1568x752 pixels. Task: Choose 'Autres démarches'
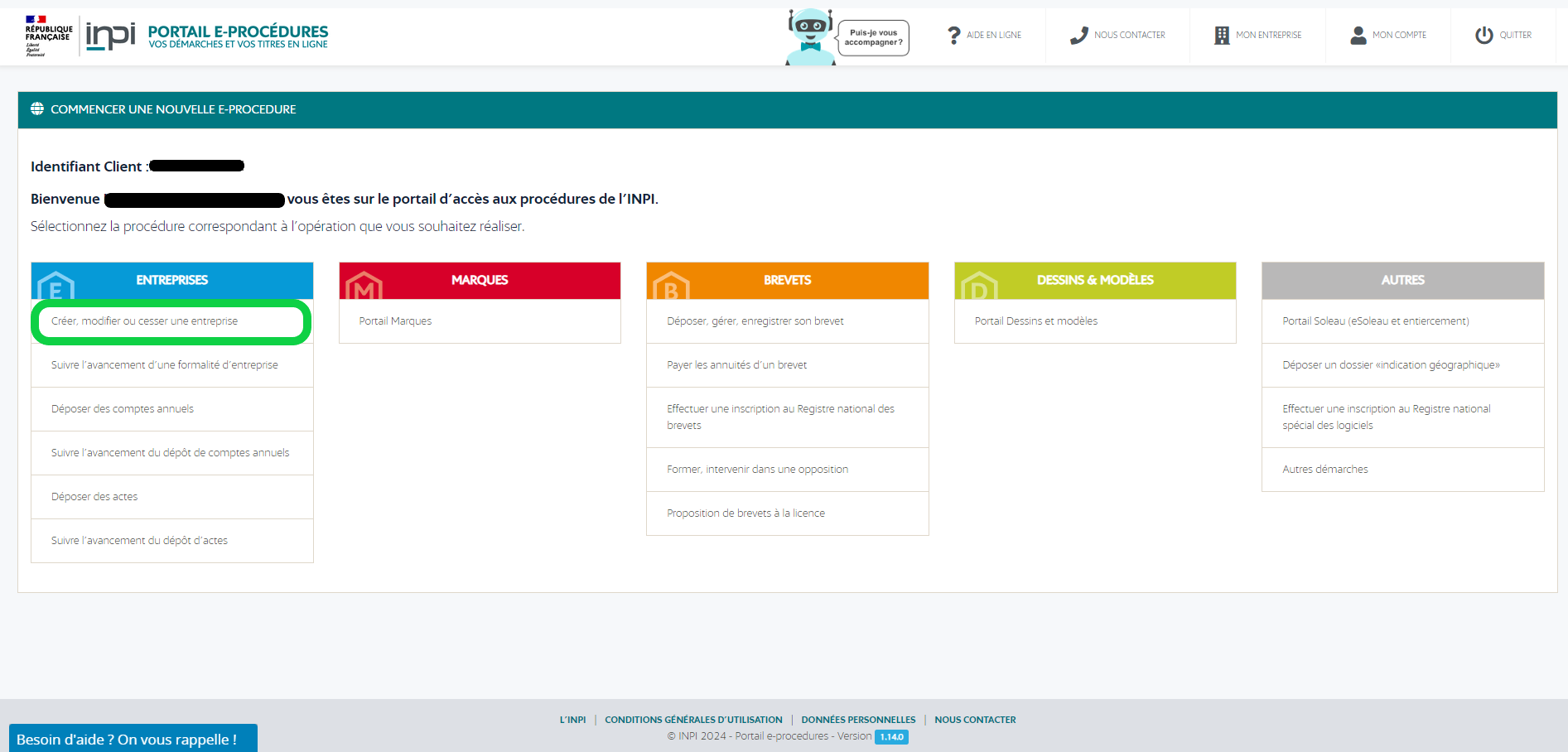coord(1403,470)
